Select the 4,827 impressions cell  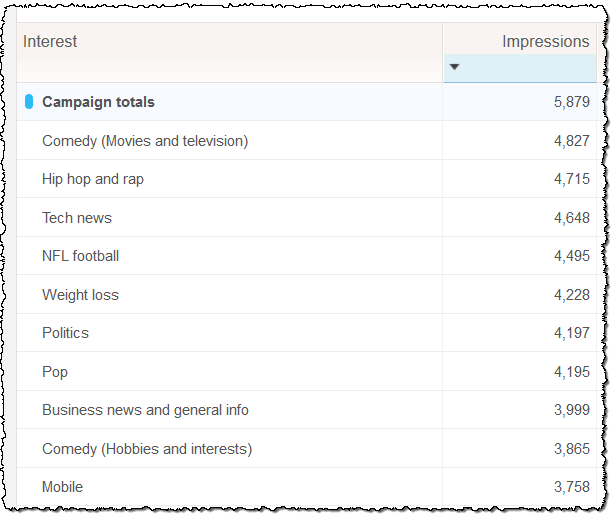pyautogui.click(x=571, y=141)
